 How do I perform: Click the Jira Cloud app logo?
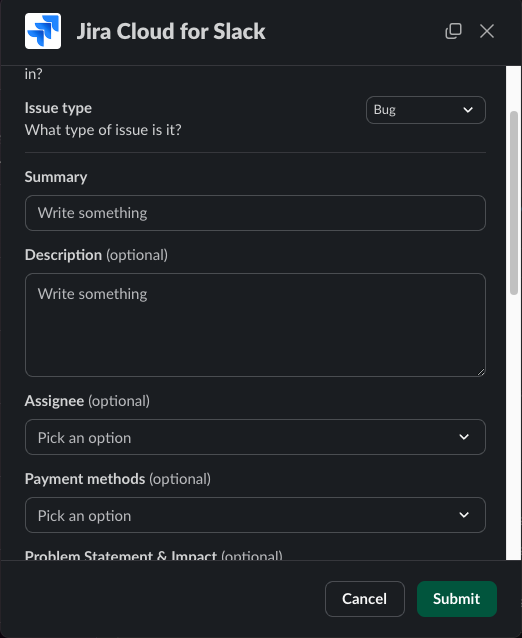(43, 31)
